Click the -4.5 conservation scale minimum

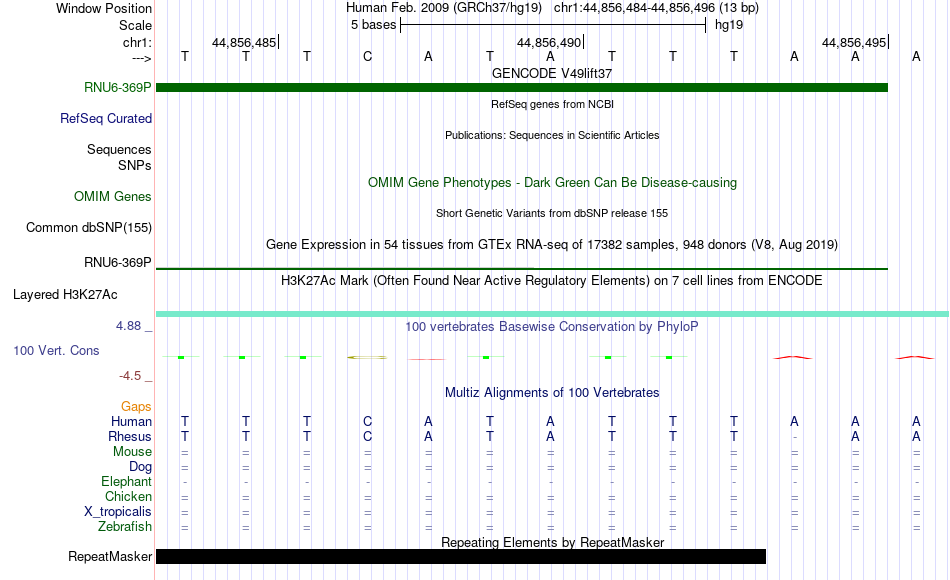click(130, 376)
